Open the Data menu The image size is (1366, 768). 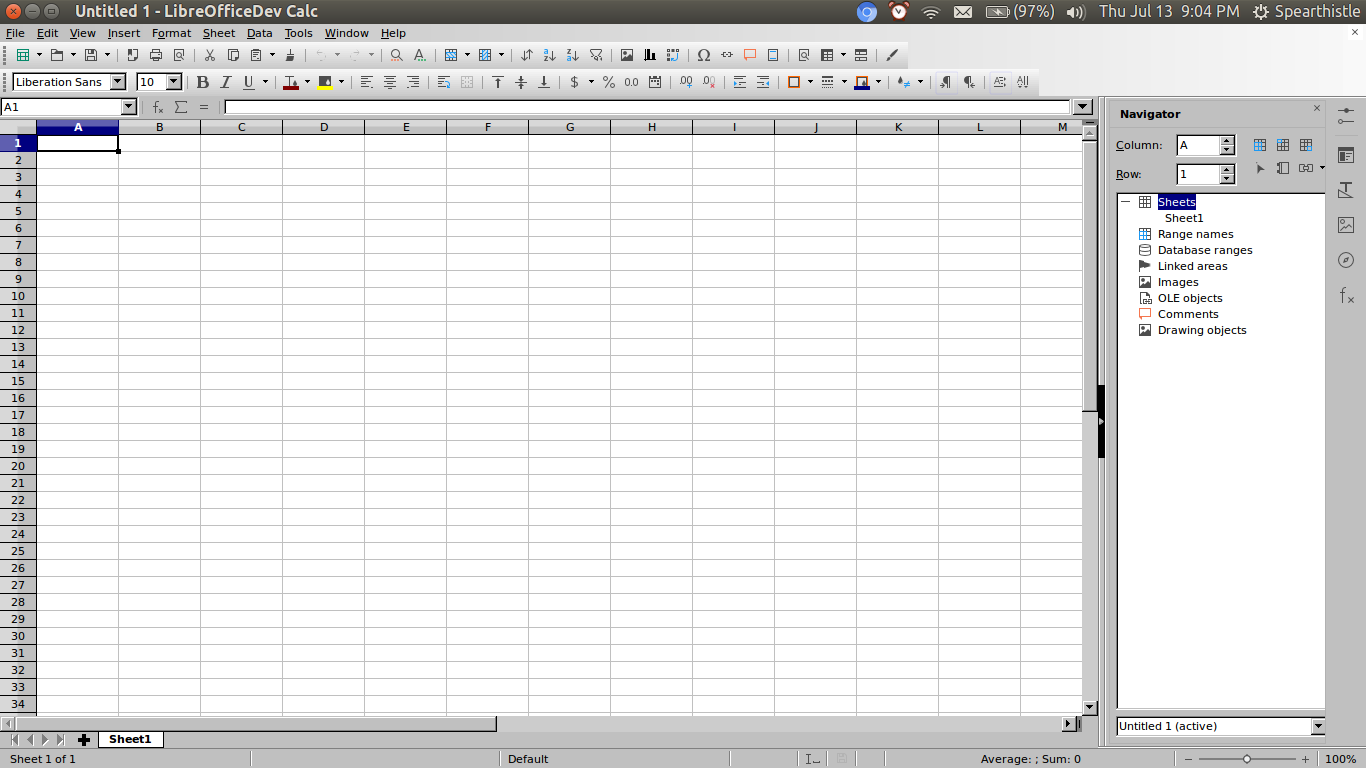click(260, 33)
